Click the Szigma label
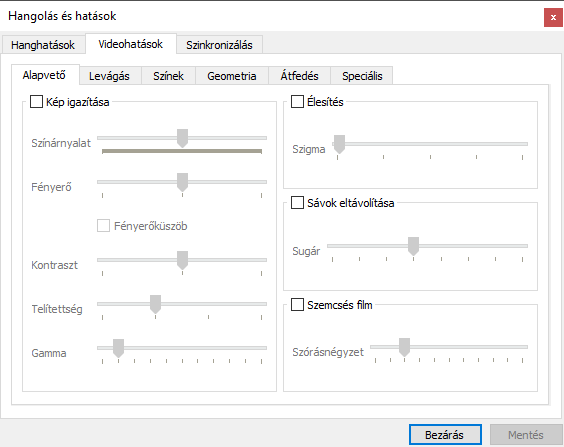 [x=309, y=149]
